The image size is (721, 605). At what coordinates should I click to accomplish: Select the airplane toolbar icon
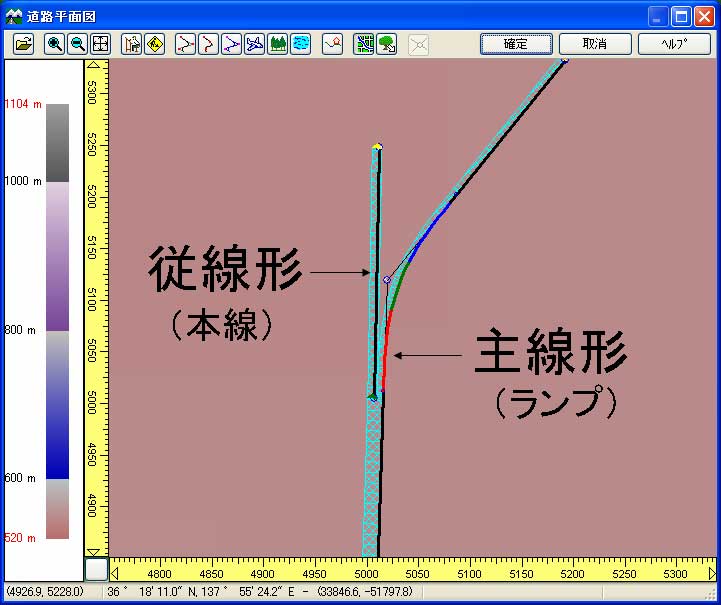[254, 44]
